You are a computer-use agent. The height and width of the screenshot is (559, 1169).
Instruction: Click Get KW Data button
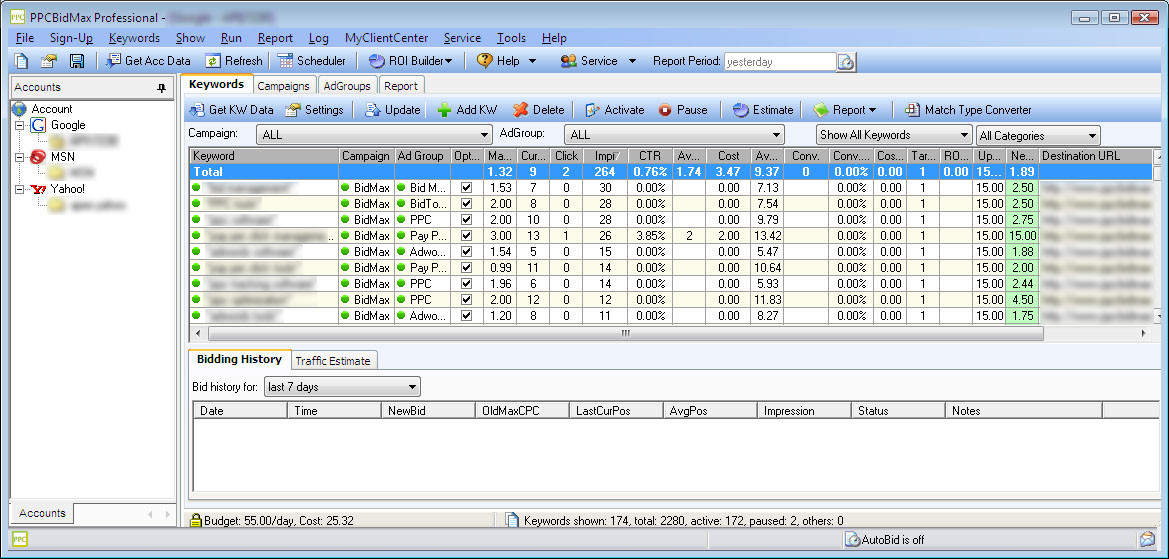click(x=231, y=110)
